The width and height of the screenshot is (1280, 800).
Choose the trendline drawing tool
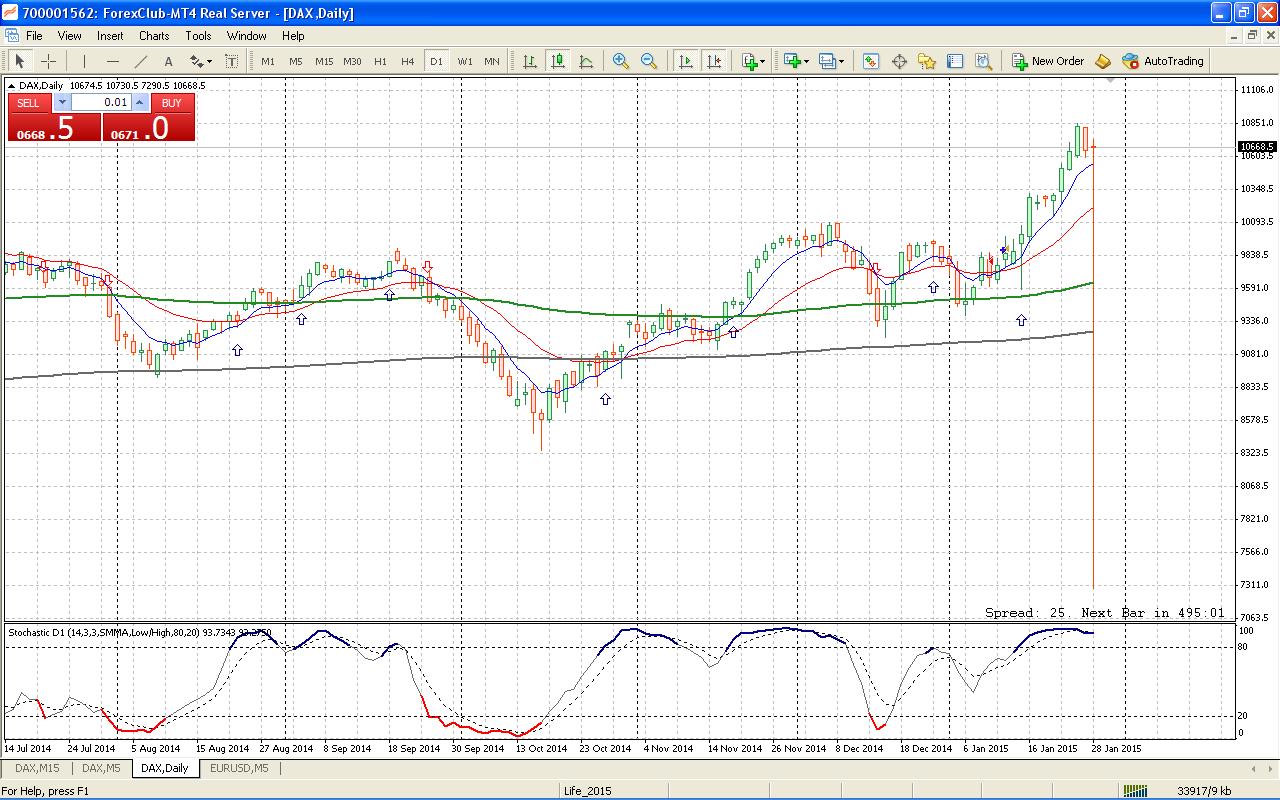[x=140, y=61]
